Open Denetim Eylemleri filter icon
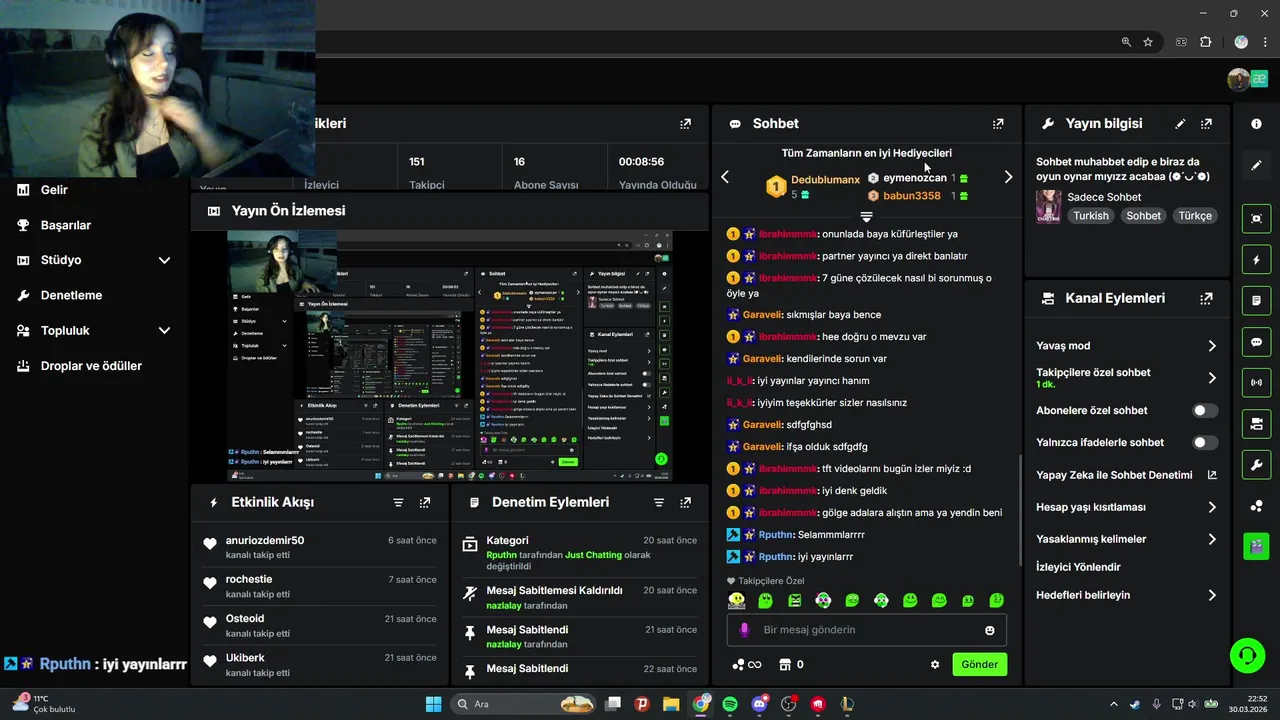 658,502
